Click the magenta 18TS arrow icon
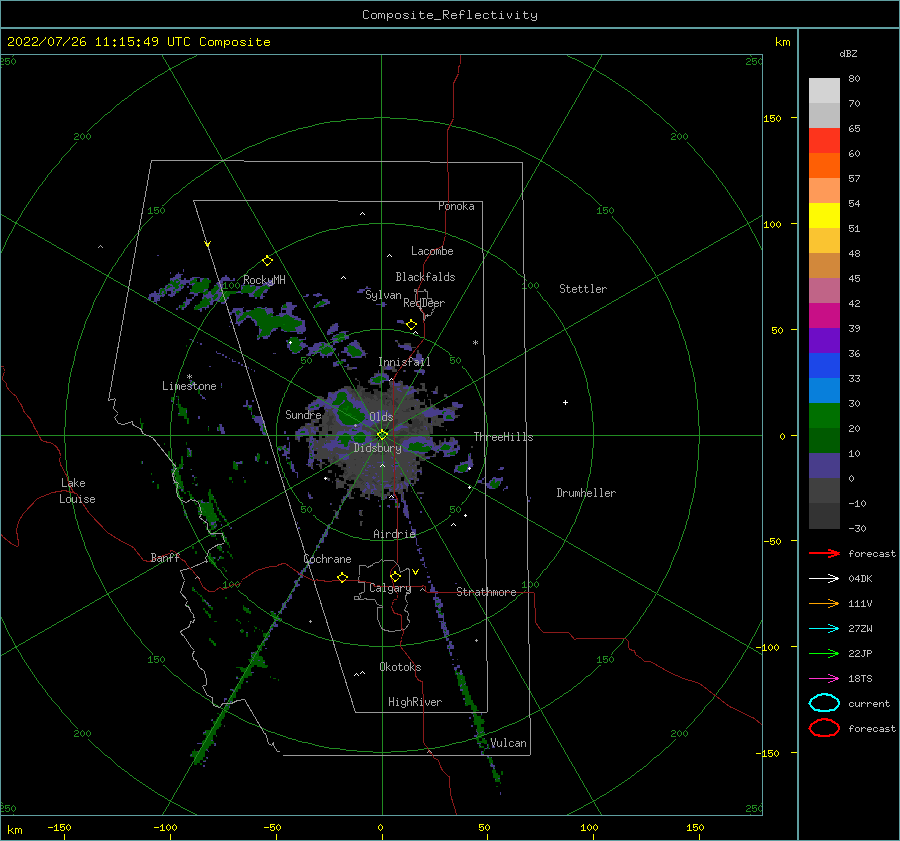The height and width of the screenshot is (841, 900). (824, 679)
